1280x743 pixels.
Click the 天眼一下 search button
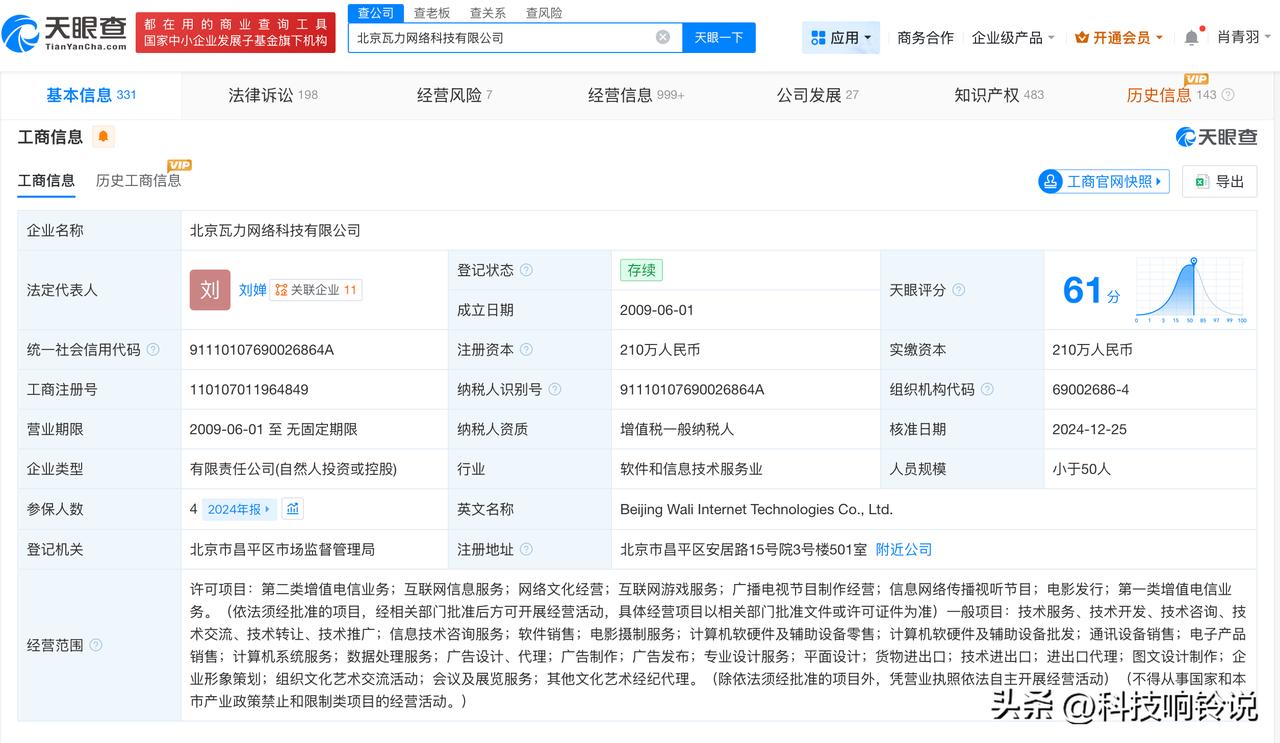coord(719,36)
